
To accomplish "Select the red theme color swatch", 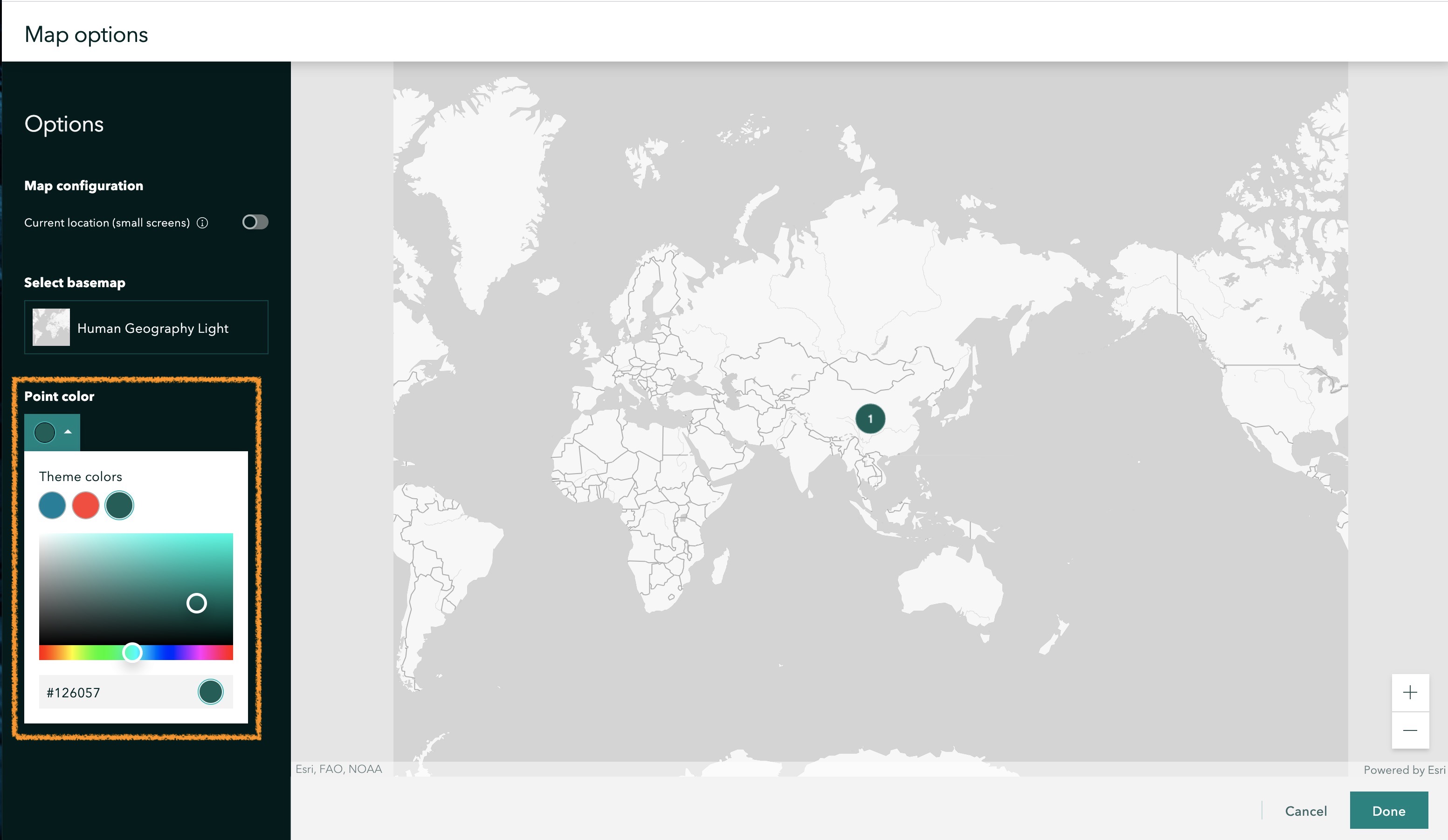I will point(85,505).
